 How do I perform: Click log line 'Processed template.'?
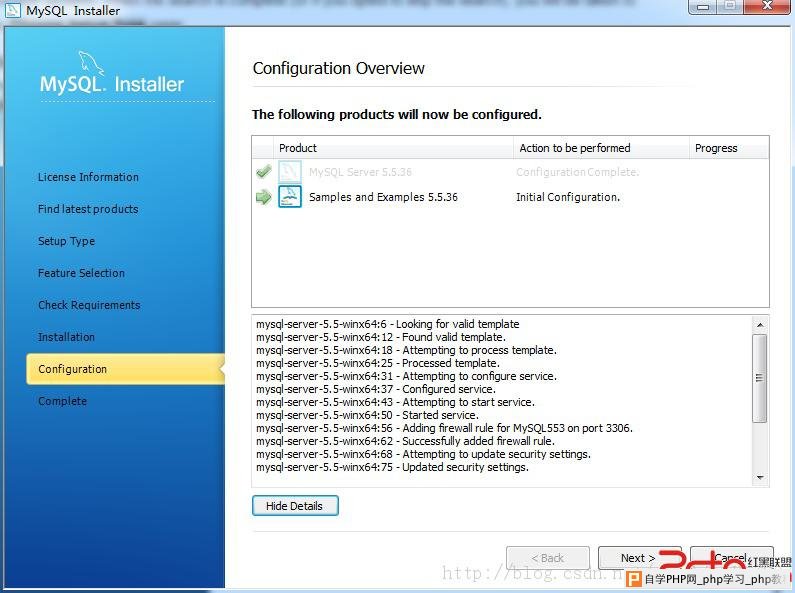click(x=378, y=363)
